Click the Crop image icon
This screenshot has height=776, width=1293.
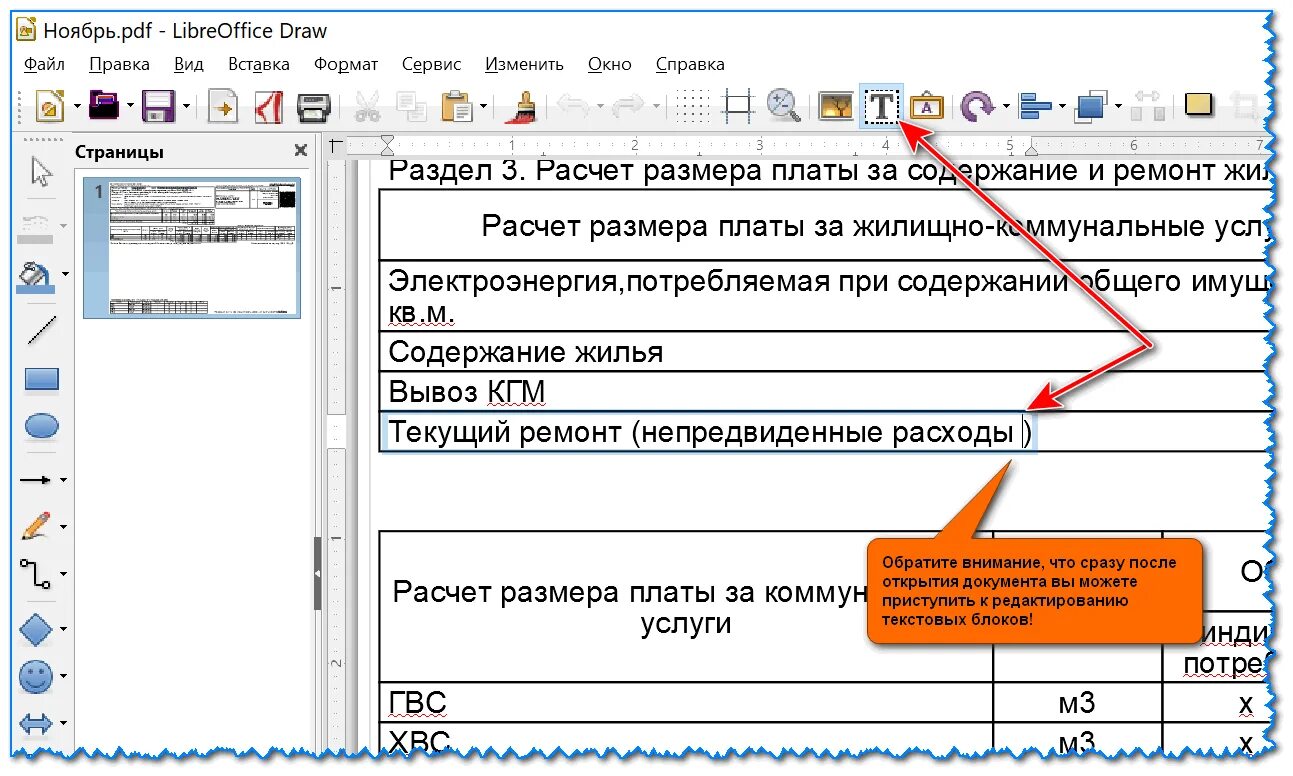[1245, 106]
